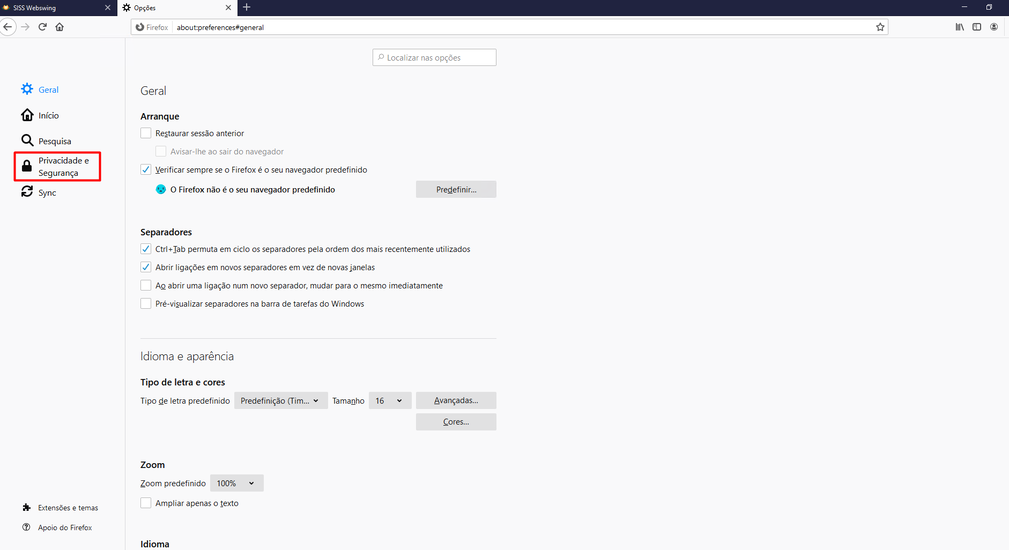Click the Geral gear icon
The image size is (1009, 550).
[x=27, y=89]
